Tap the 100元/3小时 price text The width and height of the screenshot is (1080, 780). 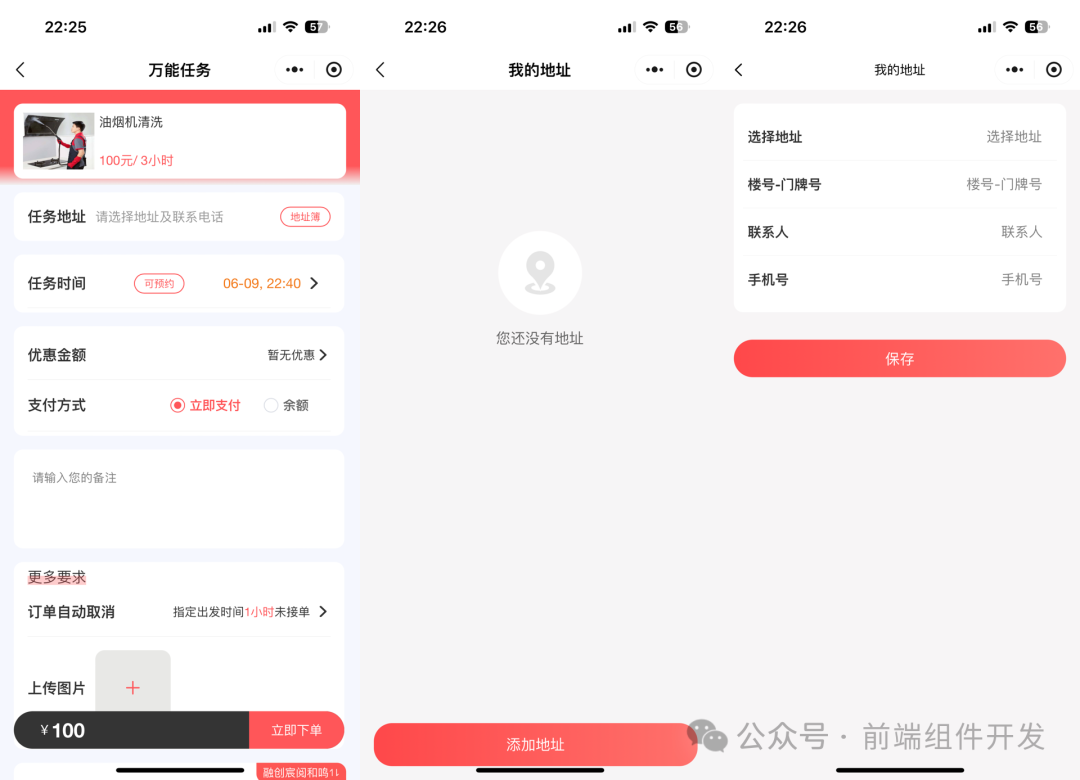[136, 161]
